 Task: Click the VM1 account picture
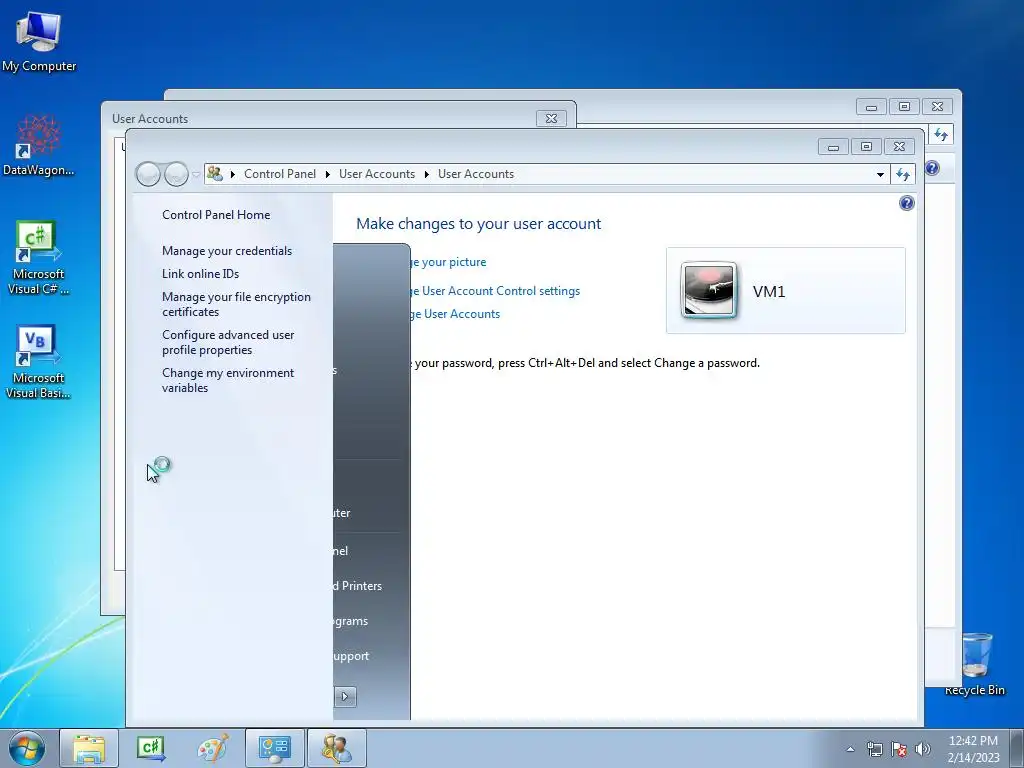coord(709,291)
